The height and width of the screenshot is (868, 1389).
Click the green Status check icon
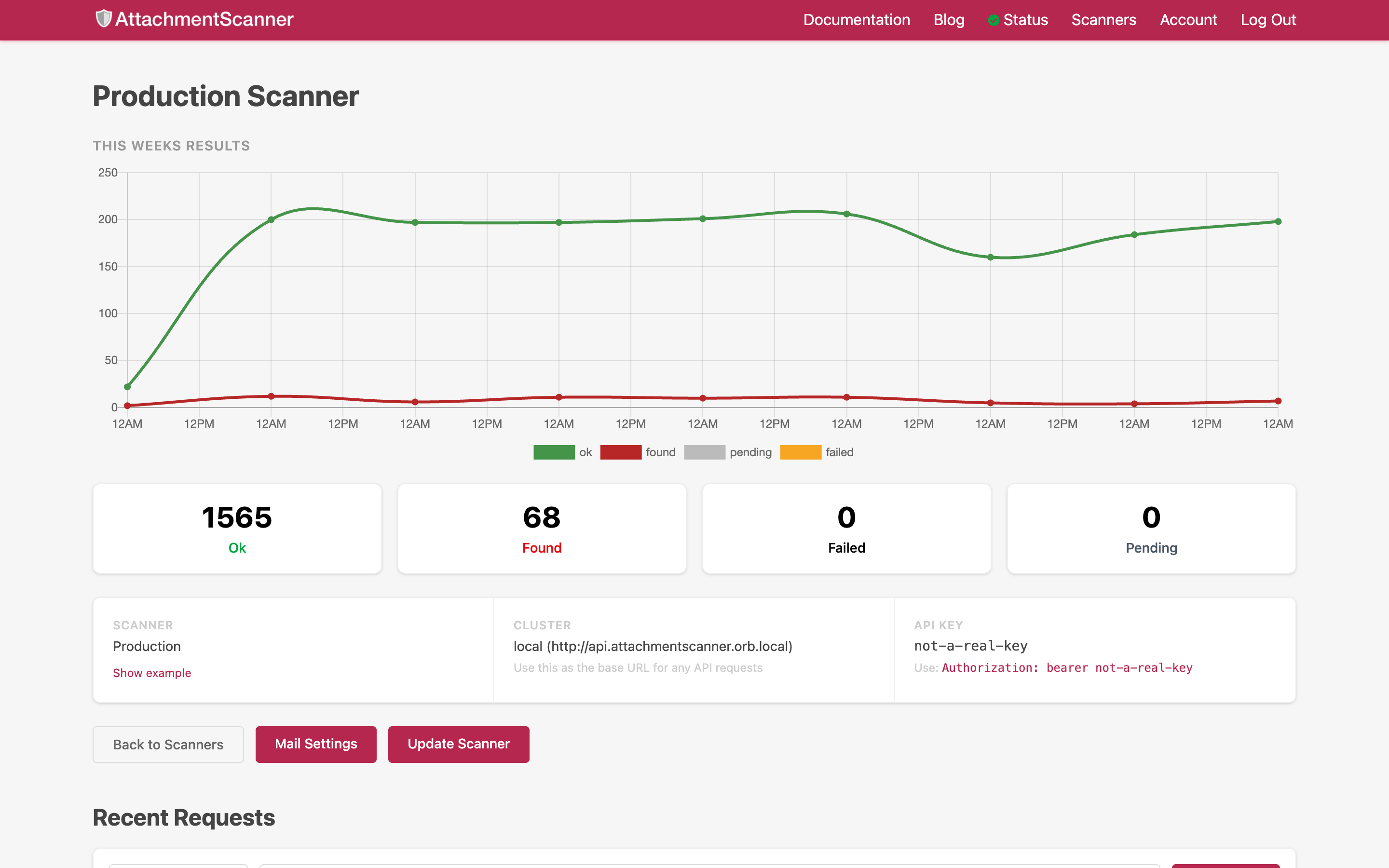994,20
